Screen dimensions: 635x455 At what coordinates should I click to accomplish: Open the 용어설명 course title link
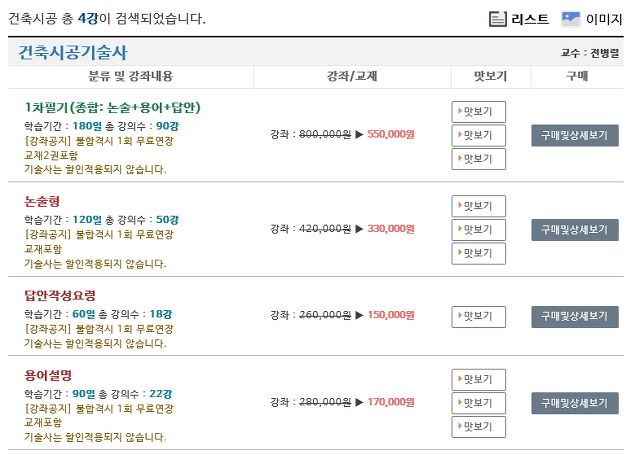tap(48, 375)
